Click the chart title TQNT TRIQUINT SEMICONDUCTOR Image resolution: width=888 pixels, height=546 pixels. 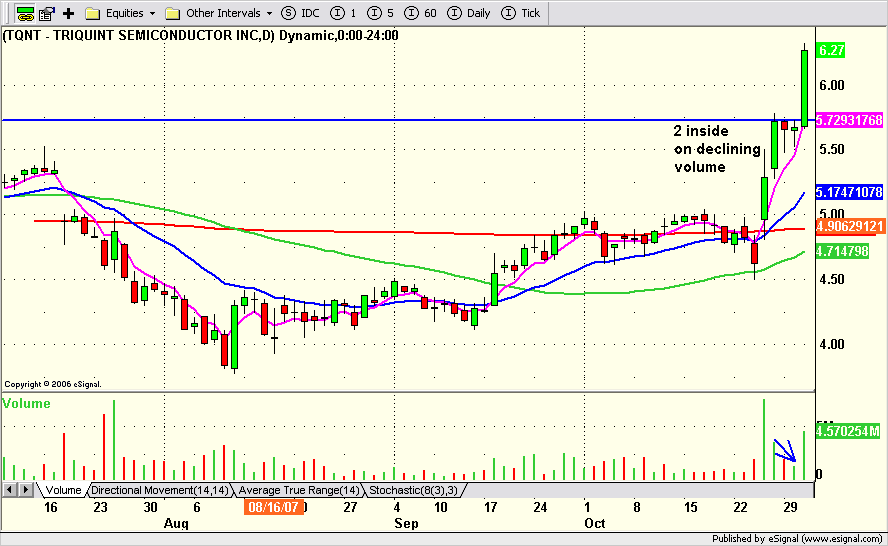201,36
